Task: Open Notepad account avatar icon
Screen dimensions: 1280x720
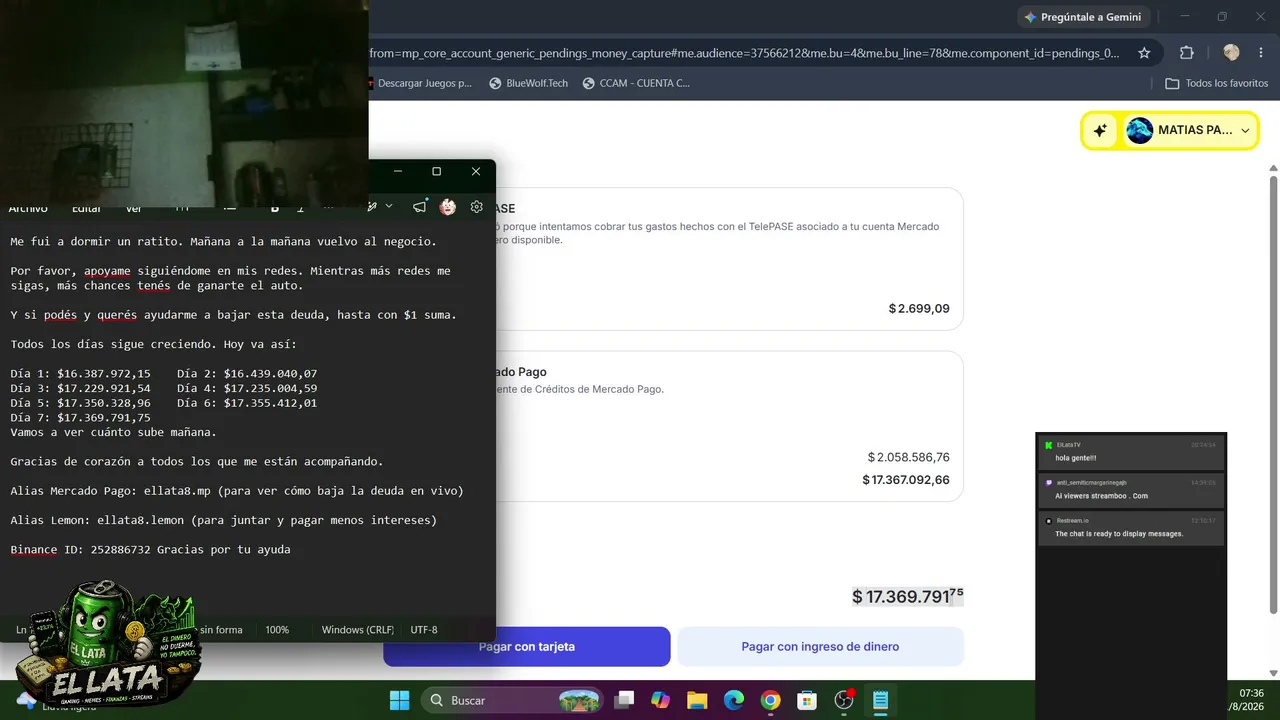Action: 448,207
